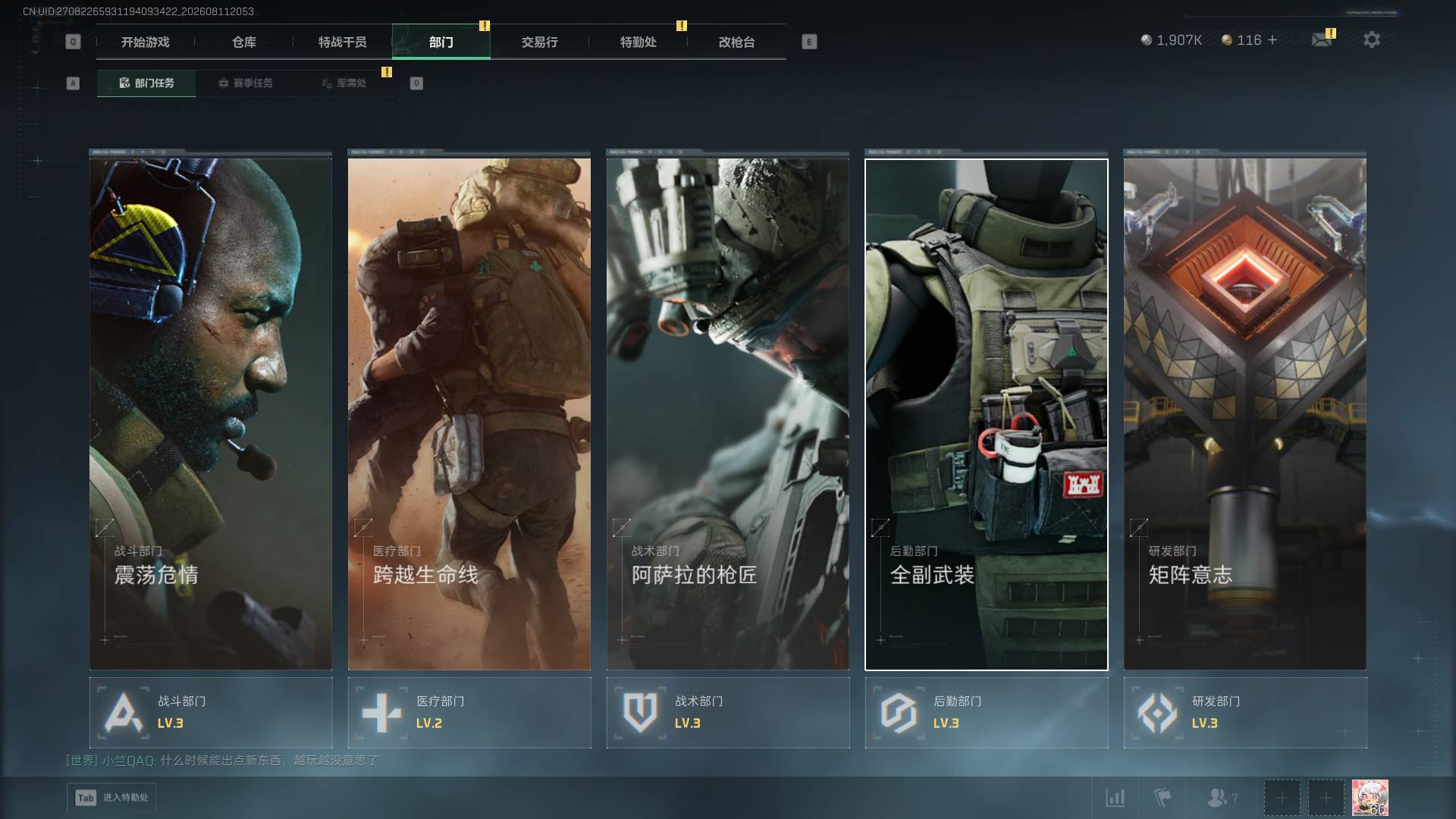Image resolution: width=1456 pixels, height=819 pixels.
Task: Open the statistics bar chart icon
Action: point(1115,798)
